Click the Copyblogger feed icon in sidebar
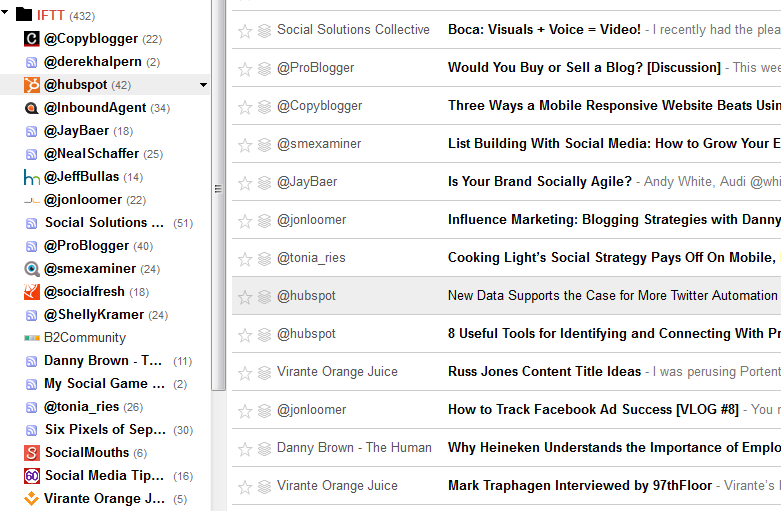This screenshot has height=511, width=781. [31, 38]
